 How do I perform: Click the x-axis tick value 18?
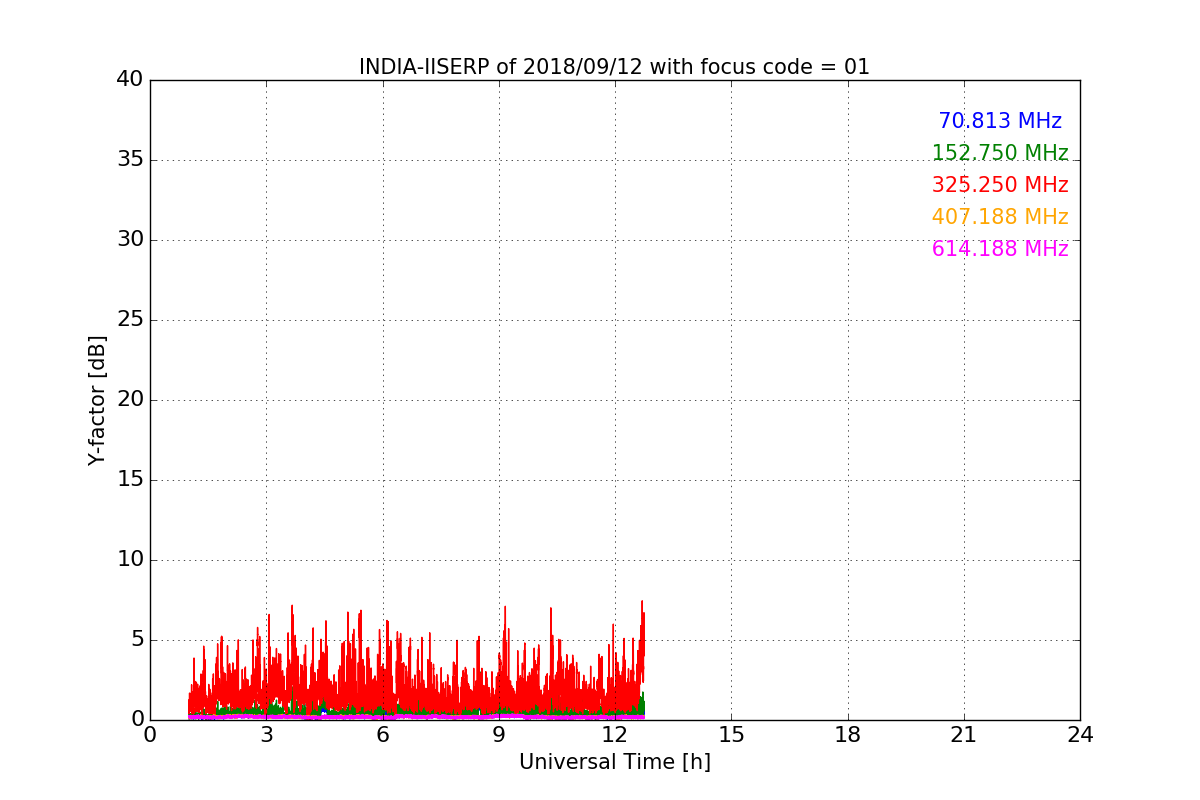click(848, 735)
